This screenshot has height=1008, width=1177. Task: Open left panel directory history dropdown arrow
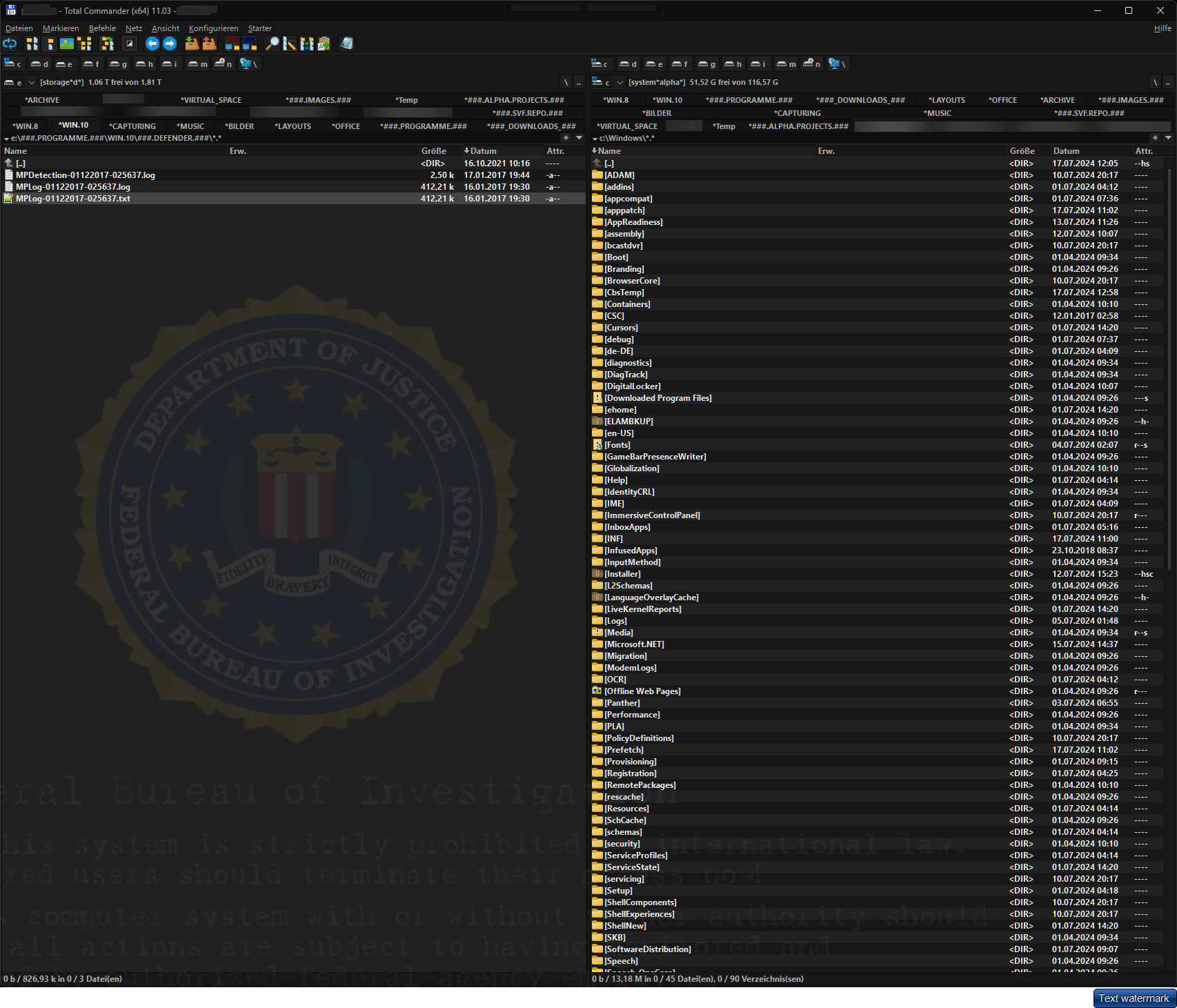pyautogui.click(x=579, y=138)
